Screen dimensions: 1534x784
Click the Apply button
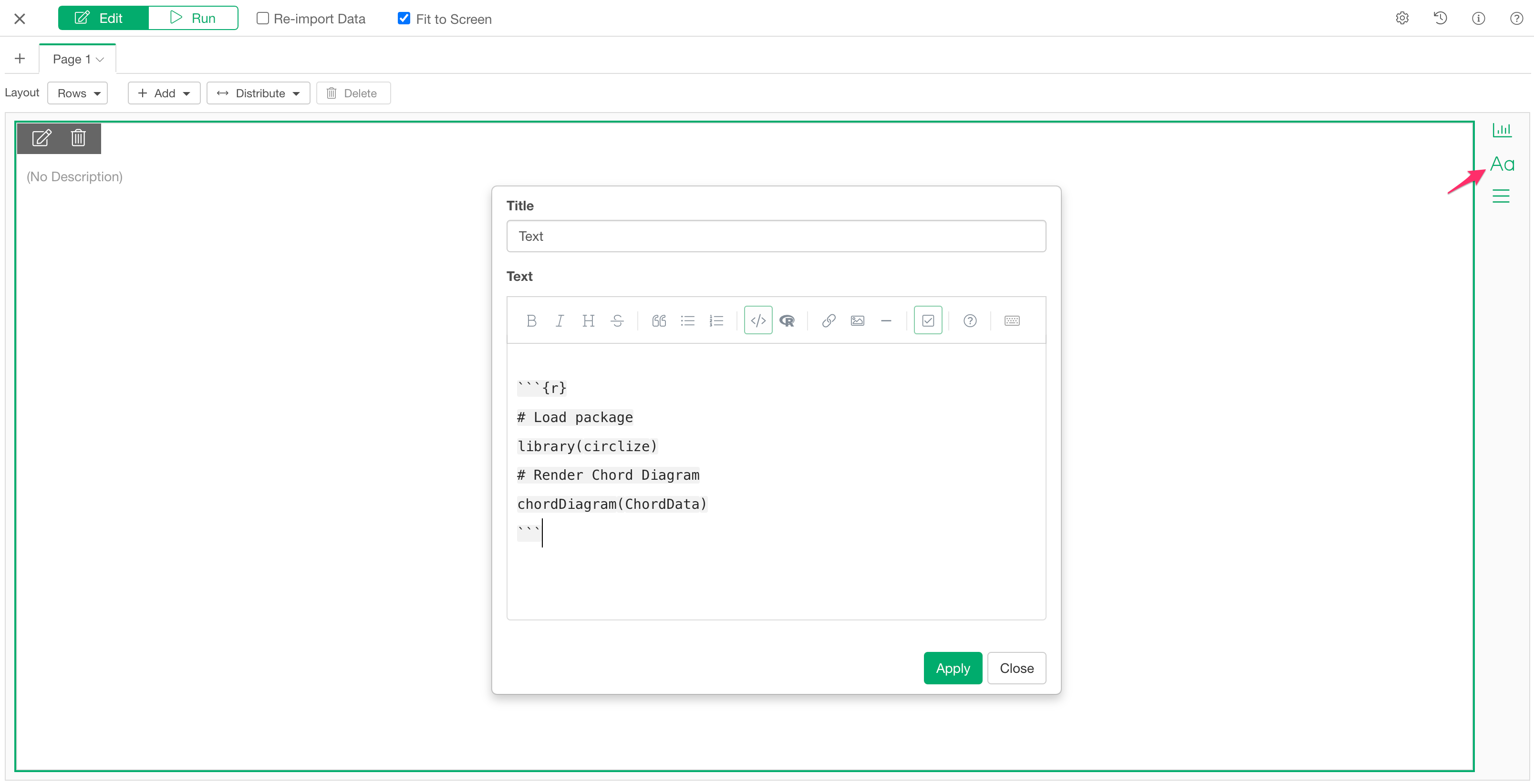tap(953, 668)
